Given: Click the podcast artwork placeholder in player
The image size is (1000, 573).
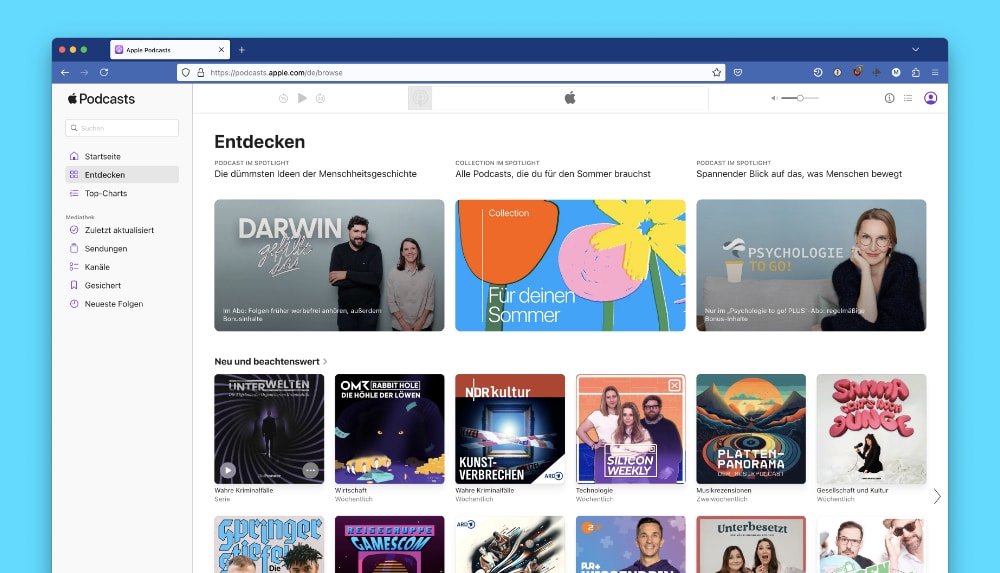Looking at the screenshot, I should coord(420,98).
